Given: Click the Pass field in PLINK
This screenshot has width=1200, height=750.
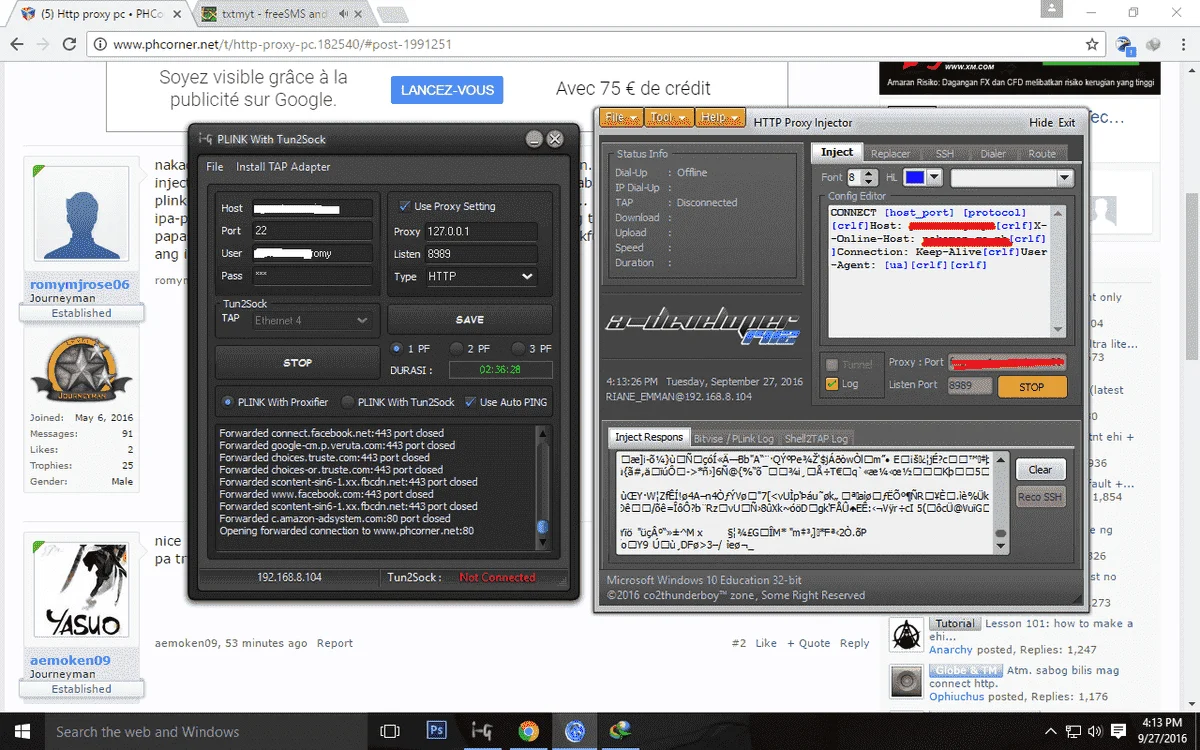Looking at the screenshot, I should coord(312,276).
